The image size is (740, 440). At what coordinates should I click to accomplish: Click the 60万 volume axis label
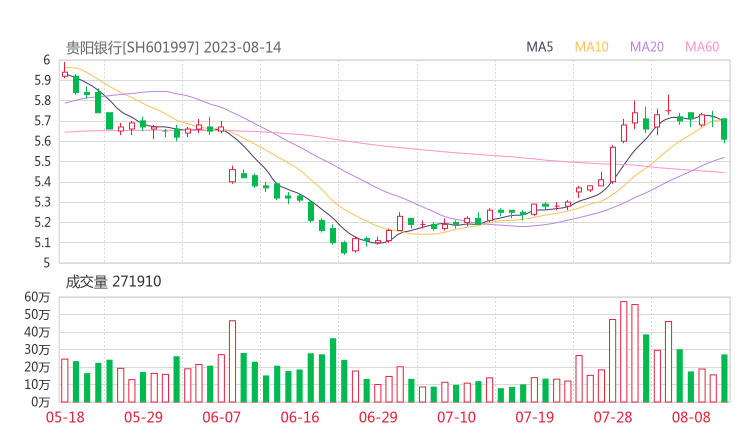pyautogui.click(x=37, y=297)
